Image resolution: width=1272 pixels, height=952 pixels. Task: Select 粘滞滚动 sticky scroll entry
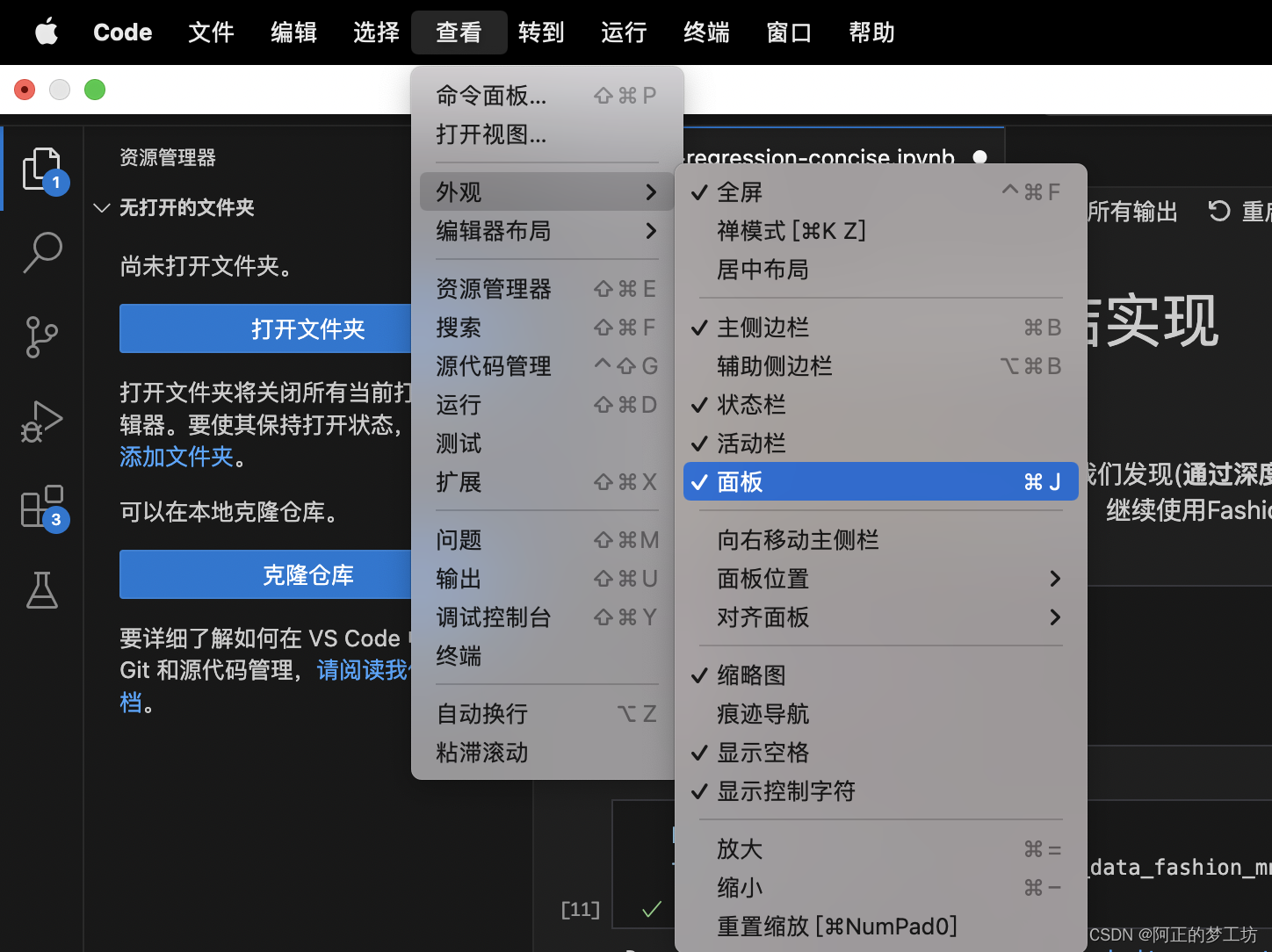point(546,752)
